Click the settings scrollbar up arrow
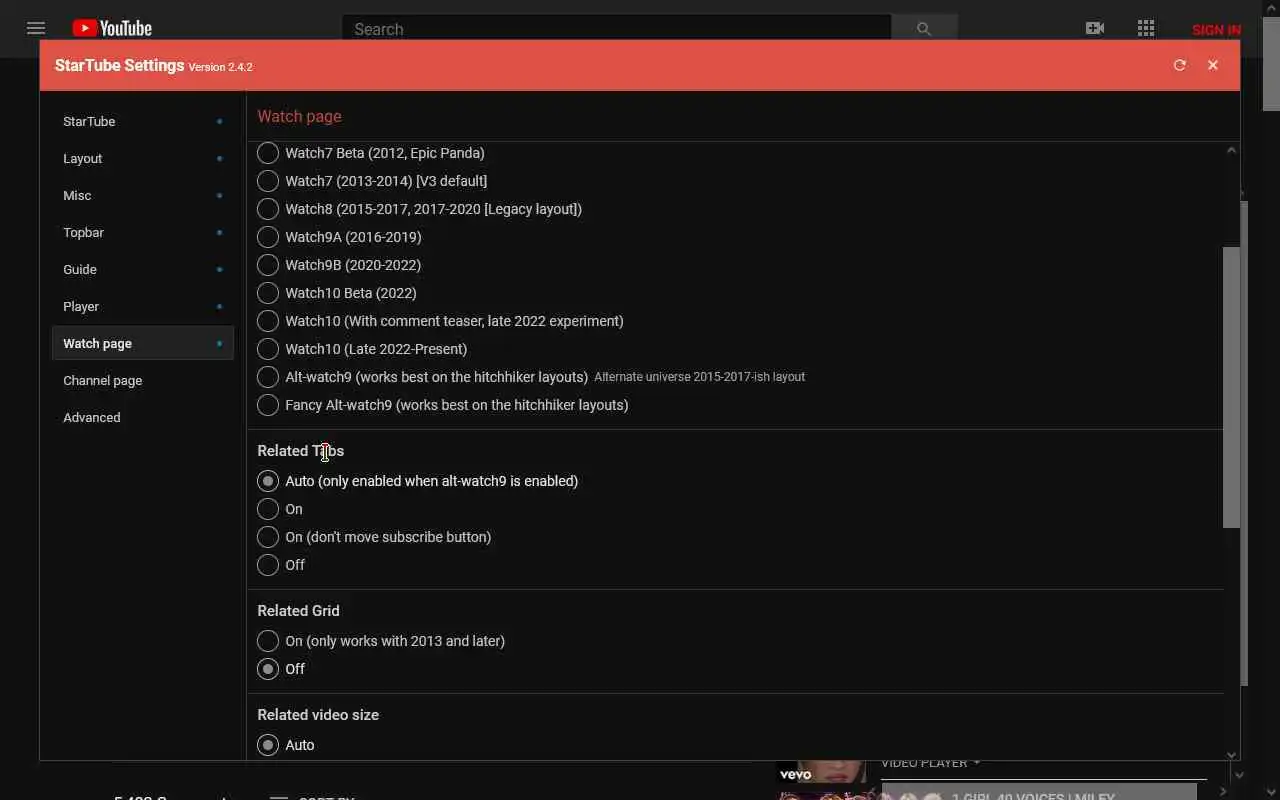Viewport: 1280px width, 800px height. [x=1231, y=150]
